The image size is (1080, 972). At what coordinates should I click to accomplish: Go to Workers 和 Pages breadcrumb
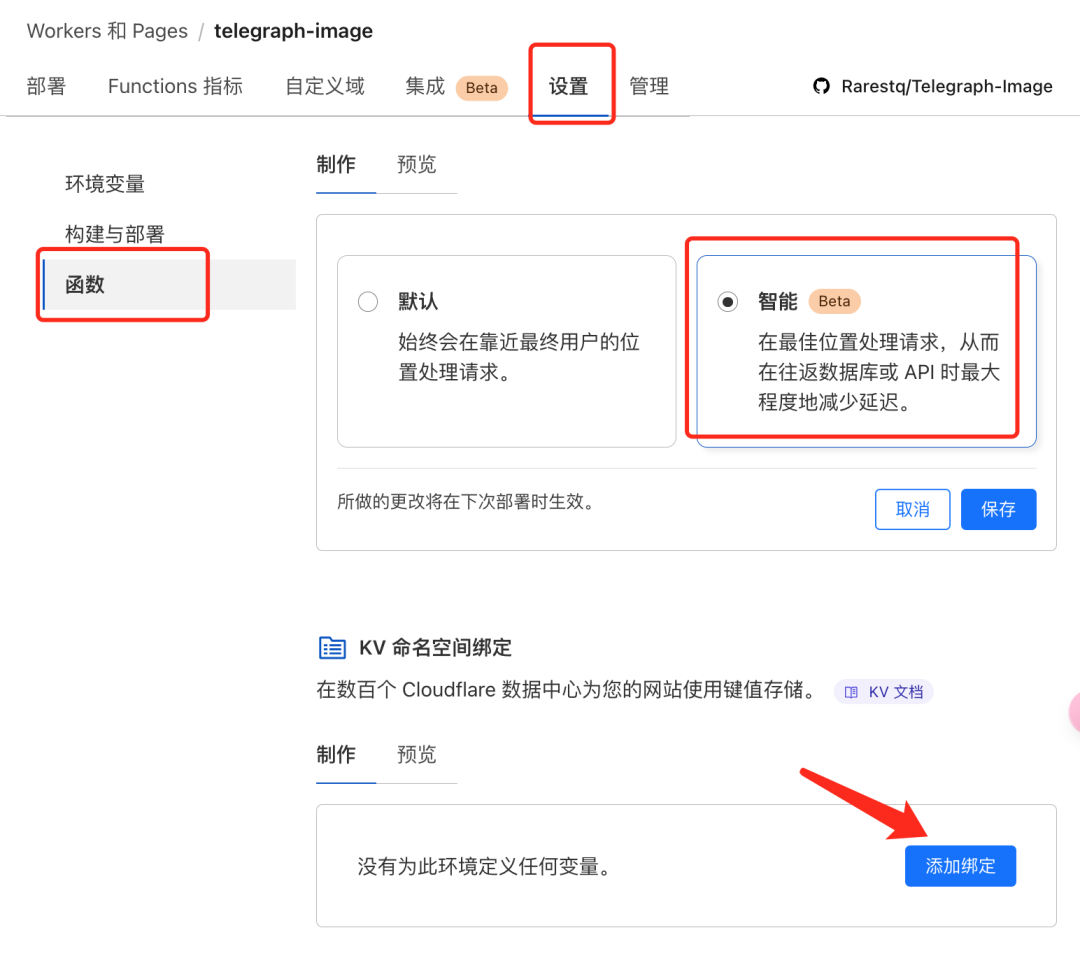[x=107, y=31]
